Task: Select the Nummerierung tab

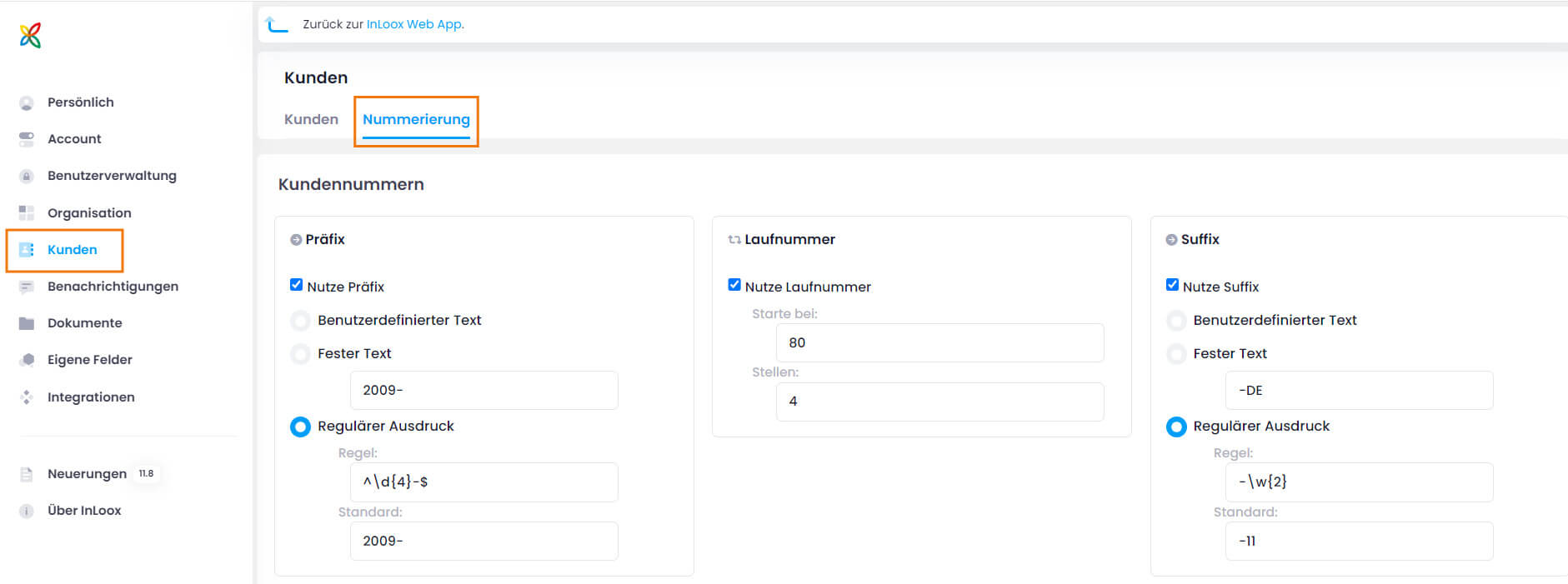Action: click(416, 119)
